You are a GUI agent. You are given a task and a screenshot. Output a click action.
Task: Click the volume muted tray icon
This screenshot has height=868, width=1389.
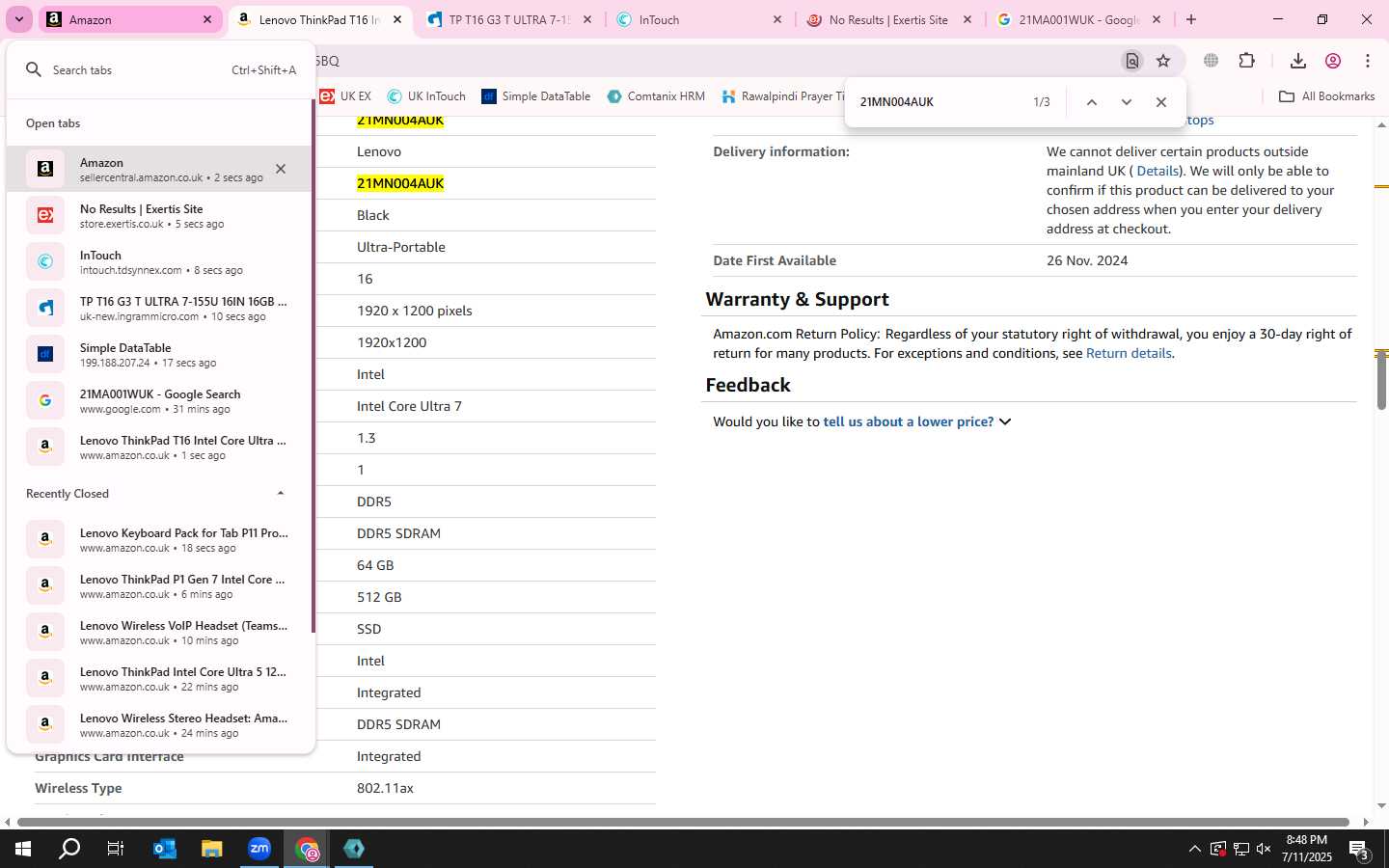tap(1264, 849)
